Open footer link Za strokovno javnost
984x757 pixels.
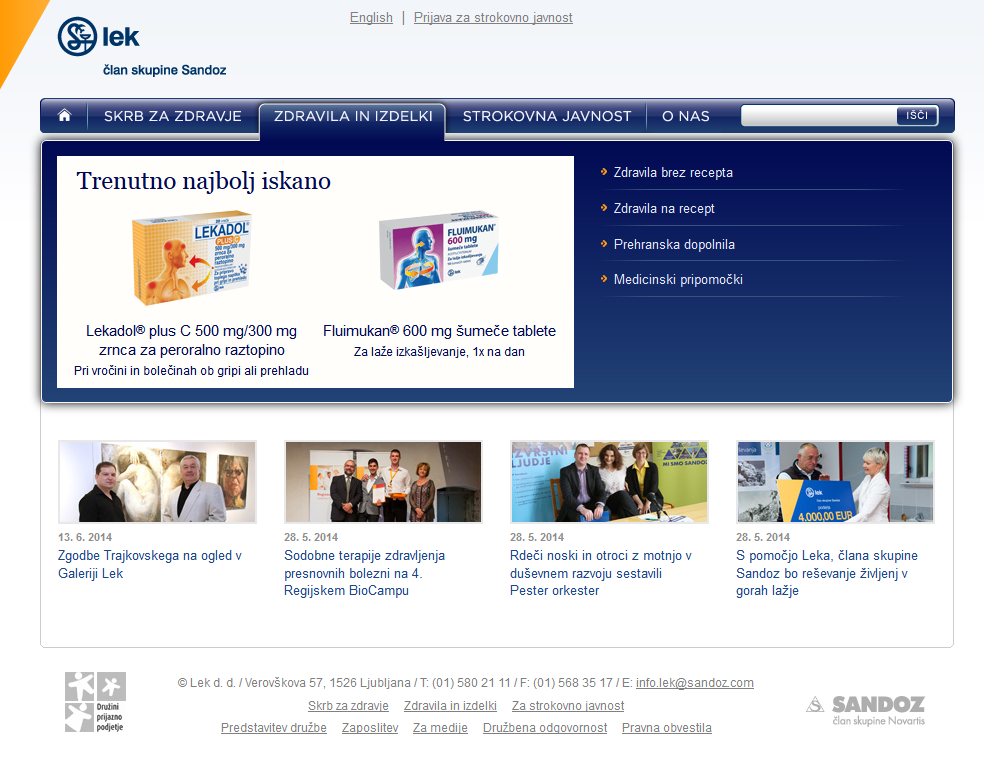pos(568,706)
